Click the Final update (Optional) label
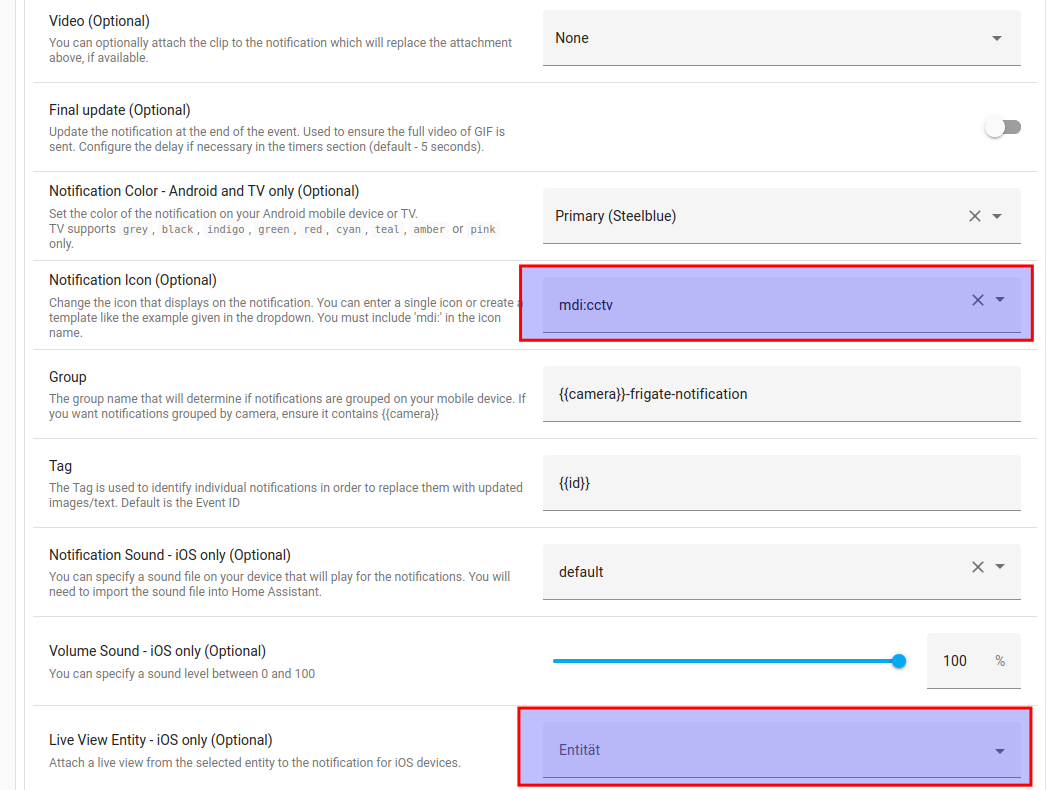Image resolution: width=1053 pixels, height=790 pixels. 120,110
